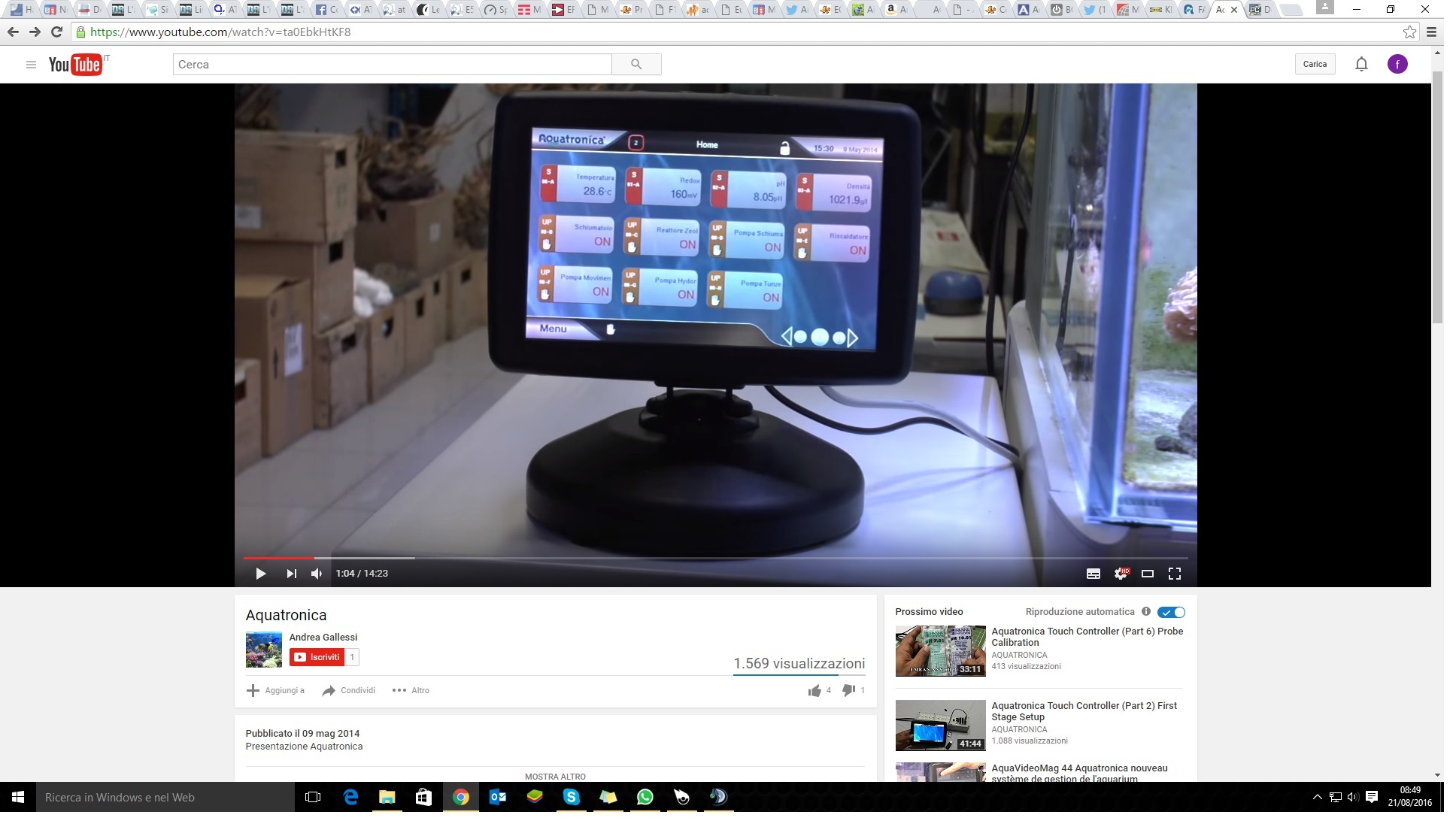Close the active YouTube tab
1456x830 pixels.
coord(1234,10)
